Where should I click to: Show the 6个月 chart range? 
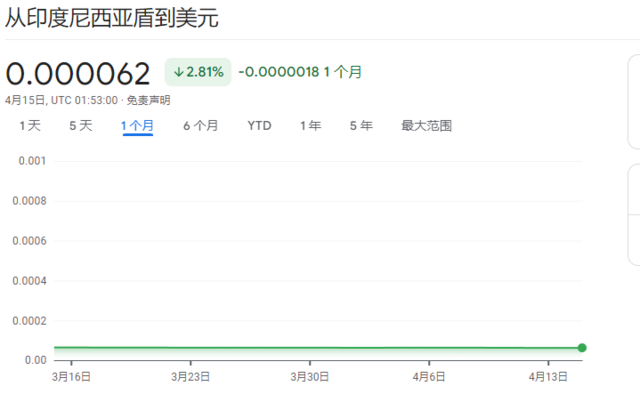point(200,126)
